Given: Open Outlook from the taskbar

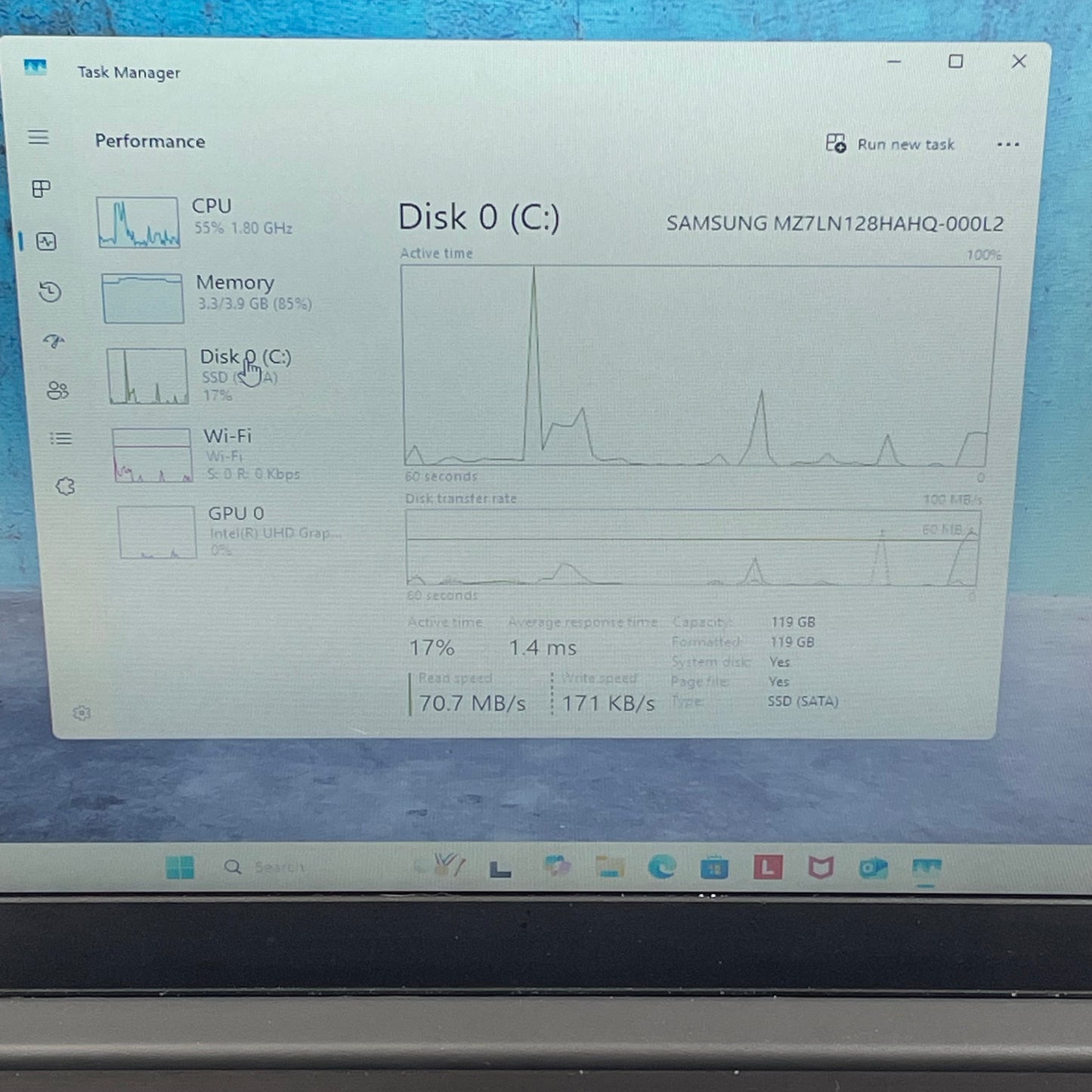Looking at the screenshot, I should 874,868.
